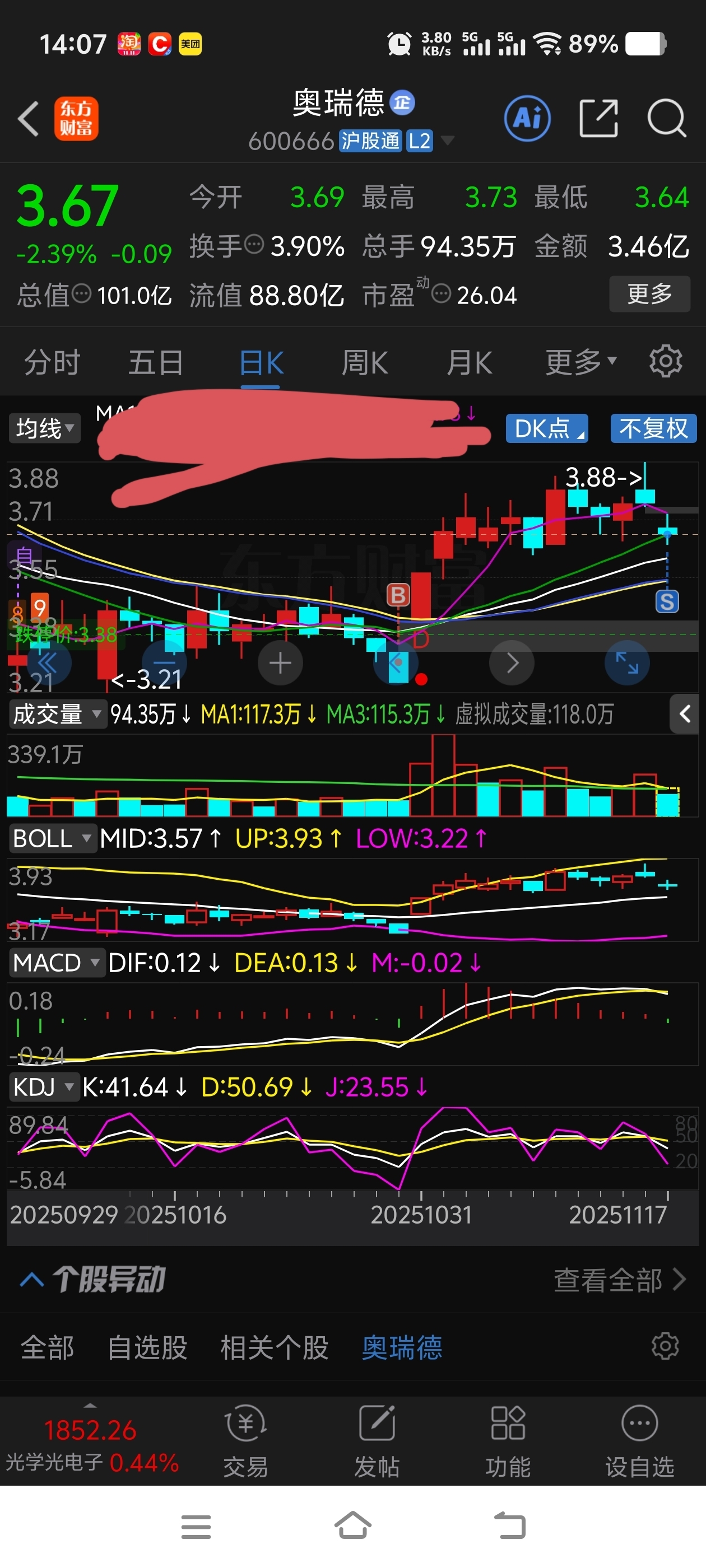Tap the 3.88-> high price annotation
The height and width of the screenshot is (1568, 706).
point(603,477)
